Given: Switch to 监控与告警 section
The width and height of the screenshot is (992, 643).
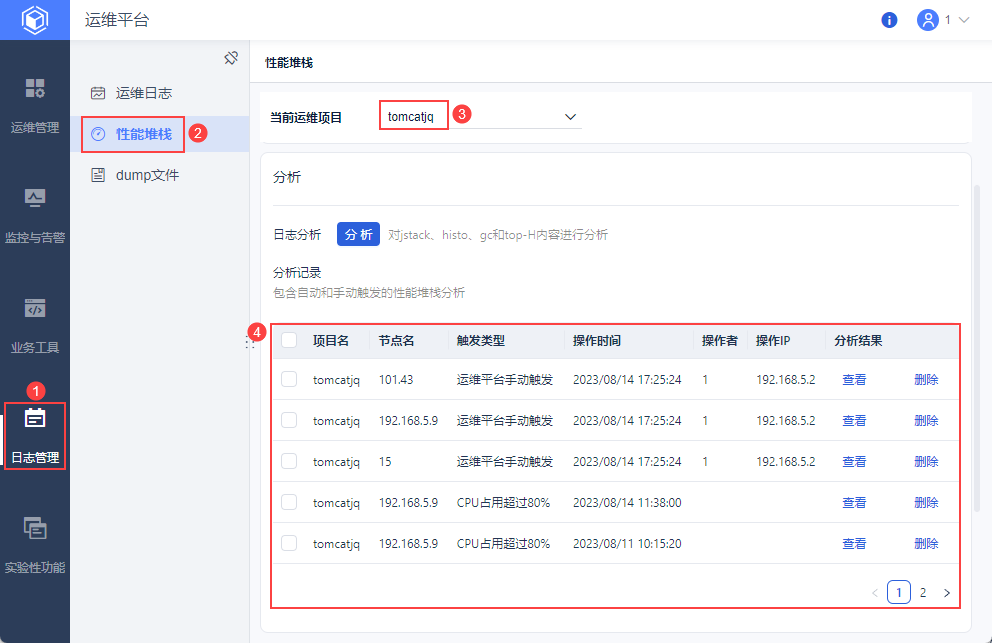Looking at the screenshot, I should coord(35,237).
